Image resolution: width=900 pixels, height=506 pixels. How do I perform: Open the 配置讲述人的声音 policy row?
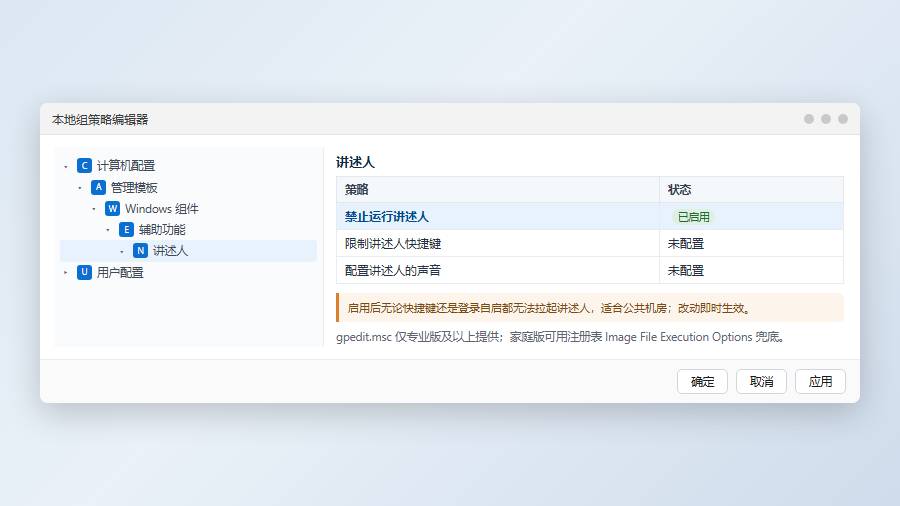coord(589,270)
